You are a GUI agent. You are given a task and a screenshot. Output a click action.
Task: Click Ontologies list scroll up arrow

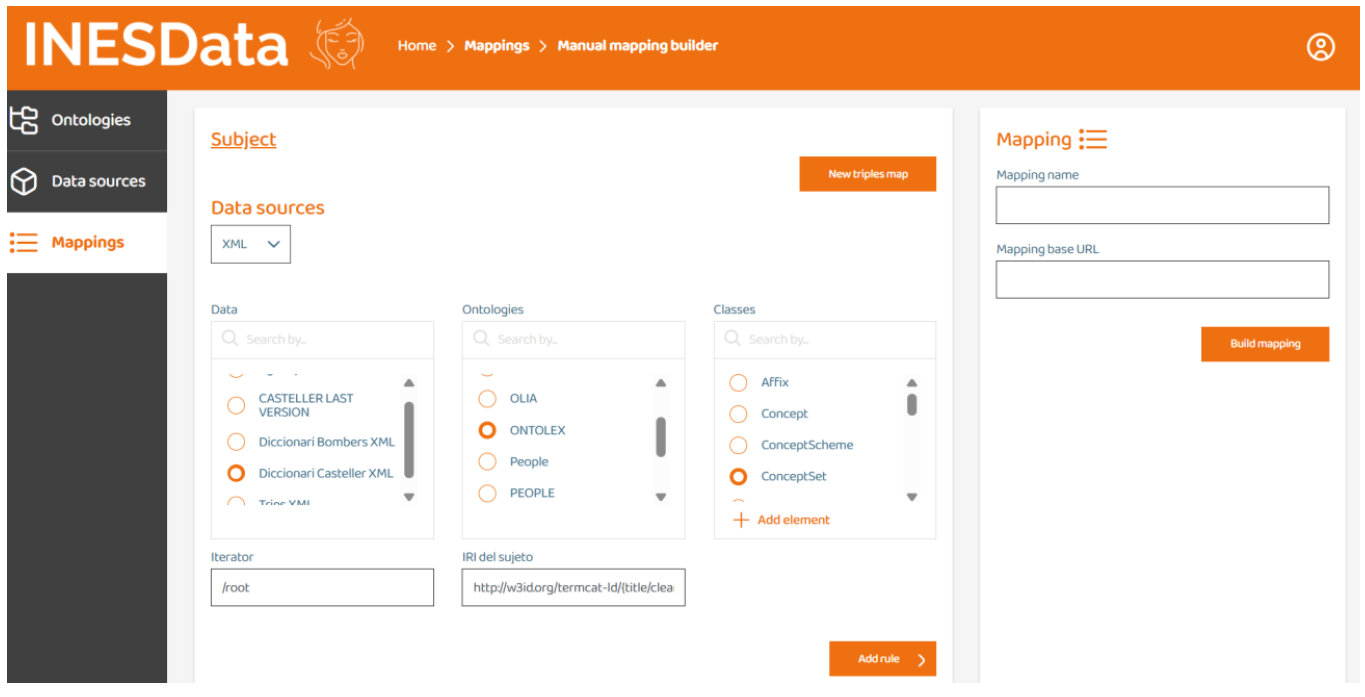660,383
